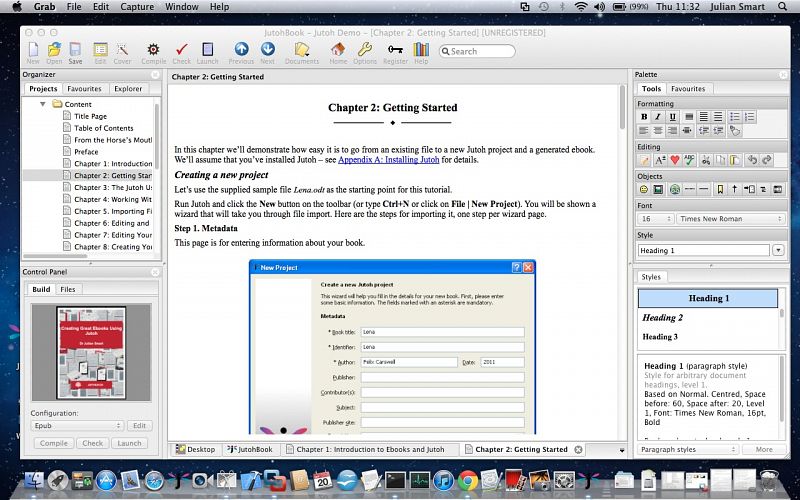Screen dimensions: 800x500
Task: Toggle Italic formatting in Palette
Action: [x=659, y=117]
